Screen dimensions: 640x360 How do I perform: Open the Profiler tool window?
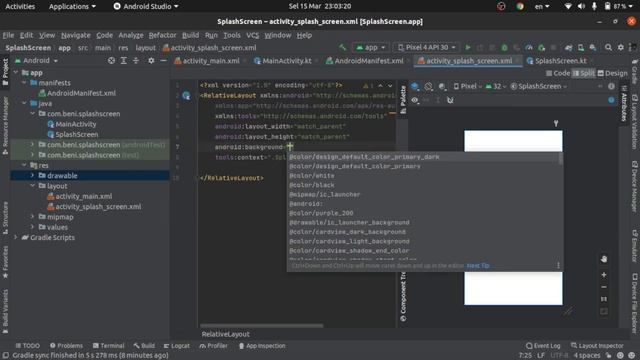click(x=213, y=346)
